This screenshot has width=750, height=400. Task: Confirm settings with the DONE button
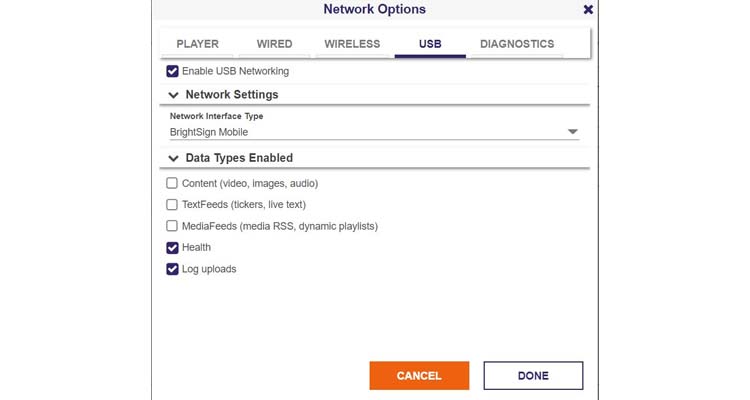[533, 376]
